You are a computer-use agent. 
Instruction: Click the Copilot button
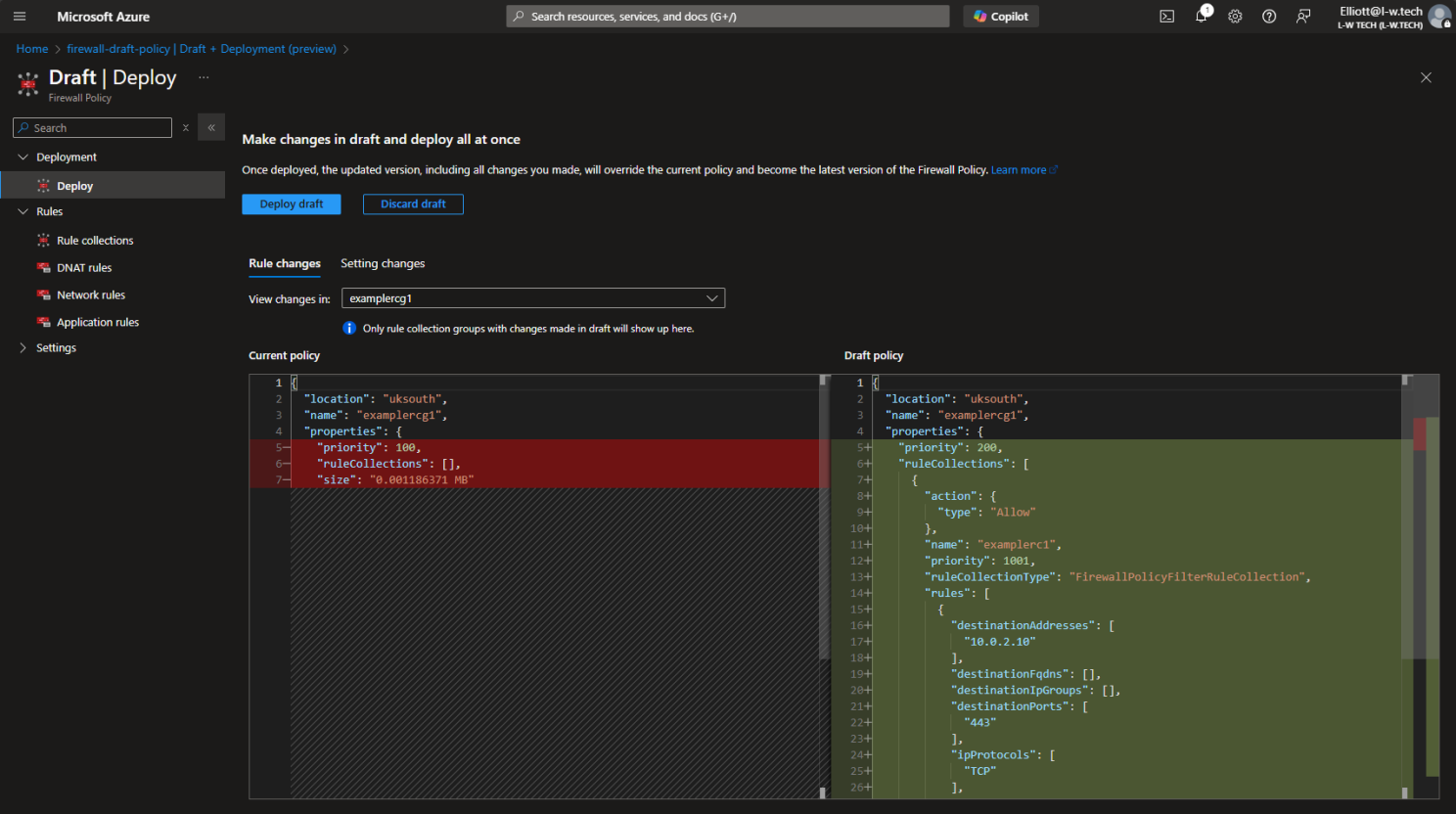(1001, 17)
